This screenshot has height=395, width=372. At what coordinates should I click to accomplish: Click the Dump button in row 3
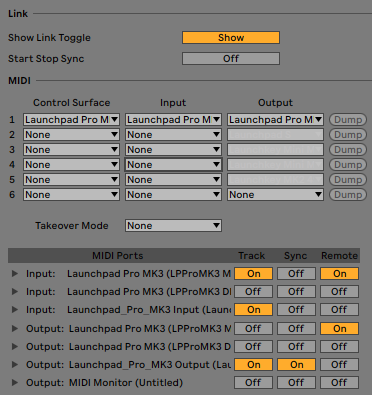pos(348,150)
